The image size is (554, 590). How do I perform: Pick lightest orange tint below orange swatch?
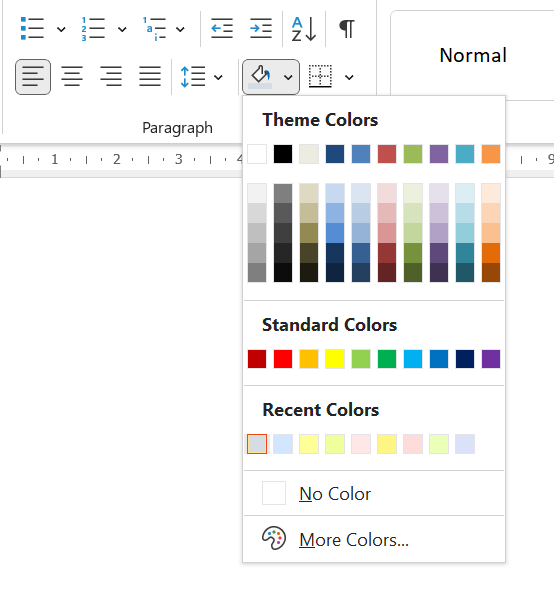pyautogui.click(x=491, y=193)
